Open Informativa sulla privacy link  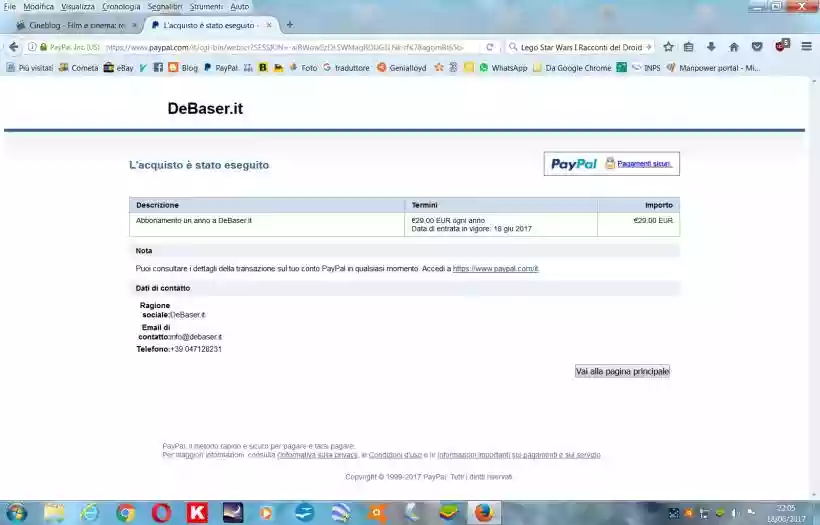coord(317,455)
